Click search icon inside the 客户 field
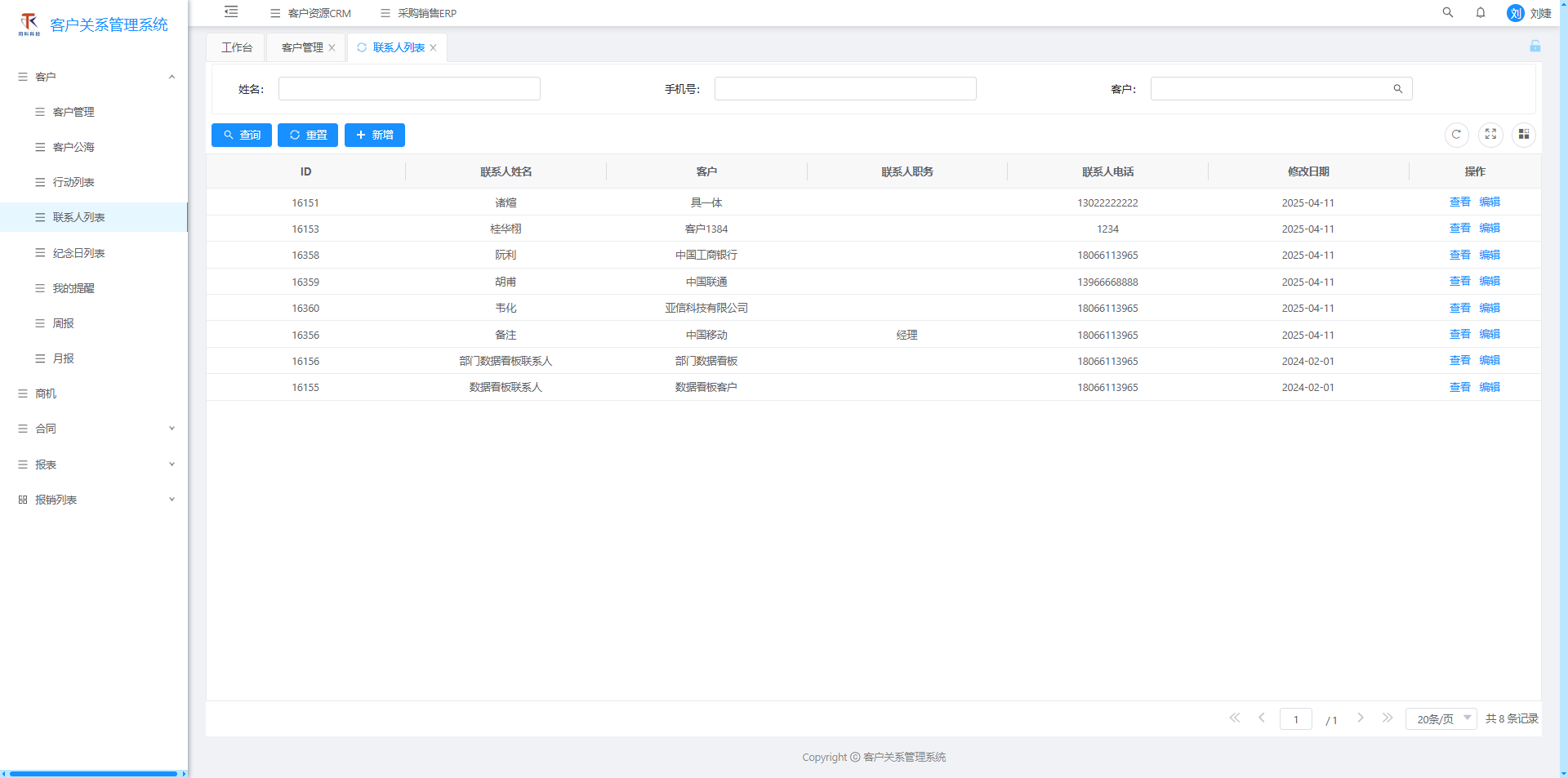The image size is (1568, 778). pyautogui.click(x=1398, y=89)
